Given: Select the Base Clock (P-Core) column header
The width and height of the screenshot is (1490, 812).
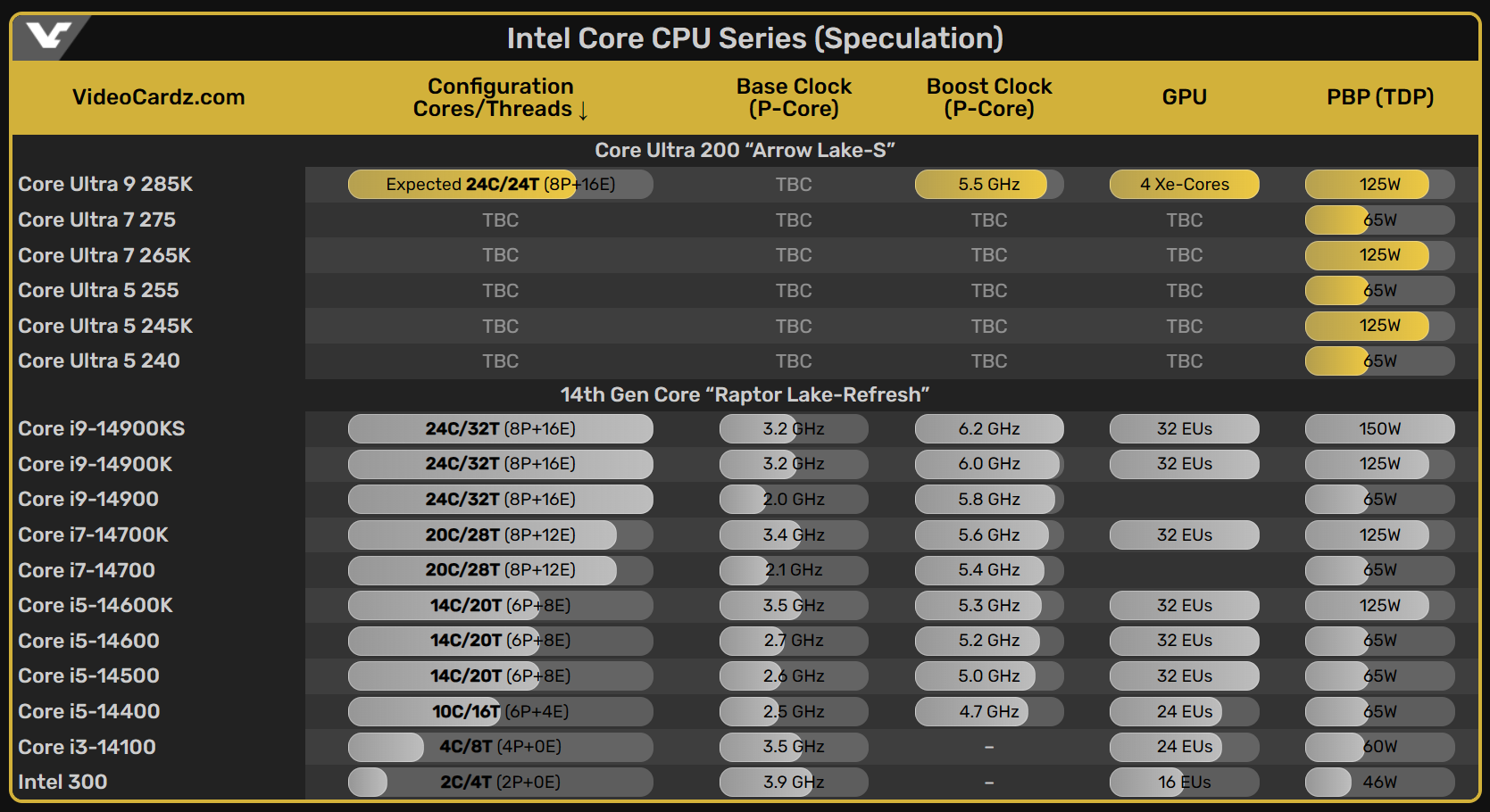Looking at the screenshot, I should pos(794,97).
